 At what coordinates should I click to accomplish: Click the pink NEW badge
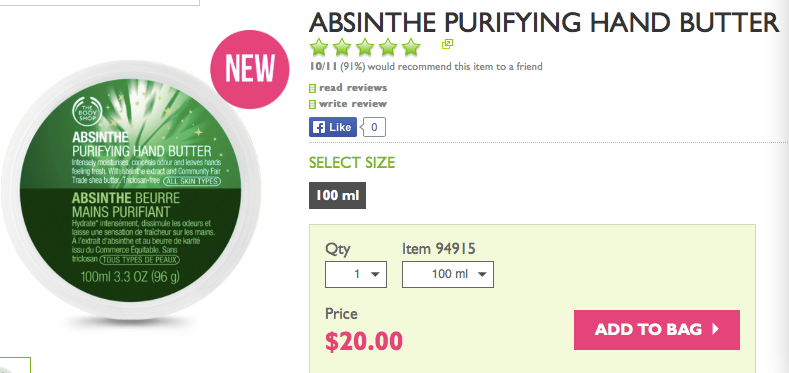(250, 69)
